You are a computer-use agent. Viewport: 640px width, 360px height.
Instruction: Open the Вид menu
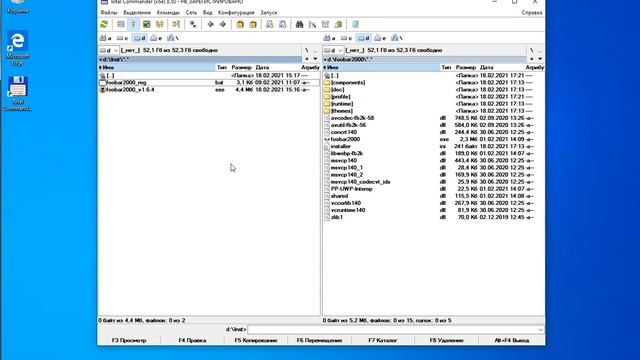coord(207,13)
